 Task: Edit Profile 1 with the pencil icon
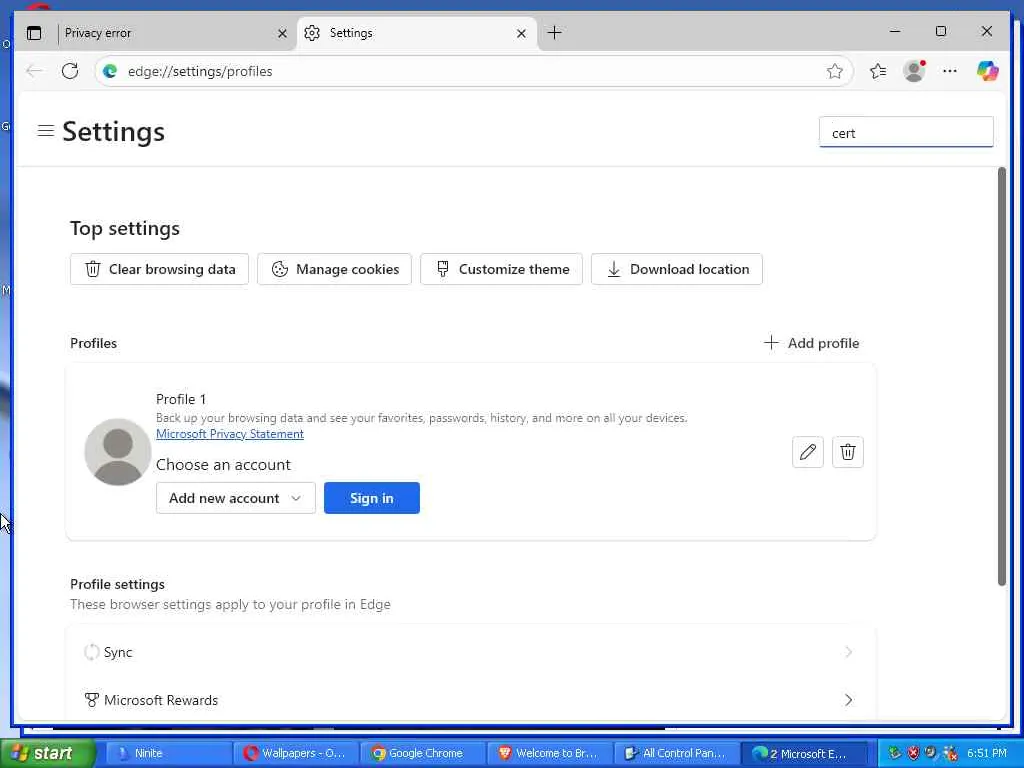[x=808, y=452]
